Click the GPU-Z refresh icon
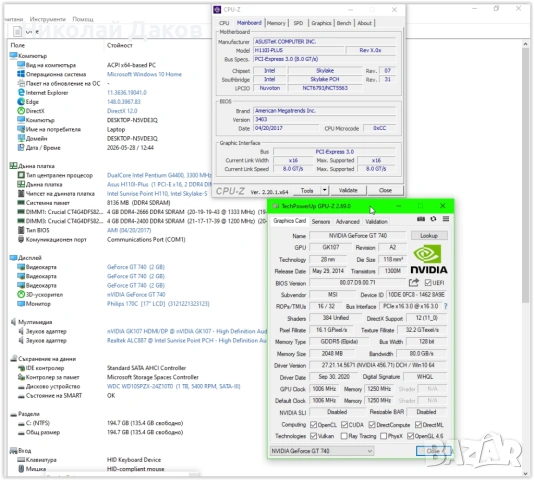534x480 pixels. point(433,219)
